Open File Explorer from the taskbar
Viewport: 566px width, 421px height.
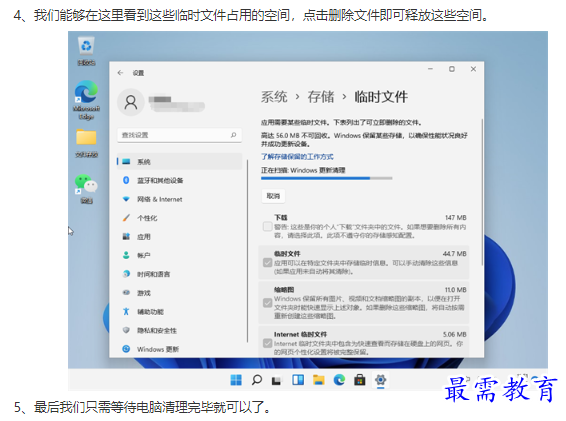tap(318, 380)
